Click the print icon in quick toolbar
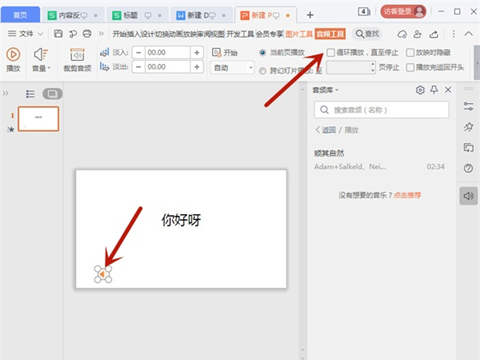Viewport: 480px width, 360px height. [x=87, y=34]
